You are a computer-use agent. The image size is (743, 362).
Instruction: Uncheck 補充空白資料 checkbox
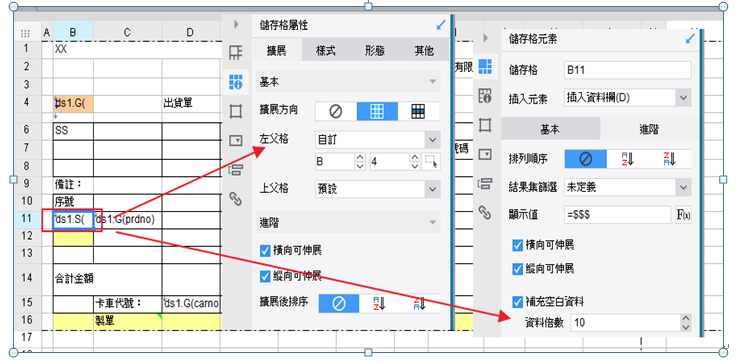[517, 301]
